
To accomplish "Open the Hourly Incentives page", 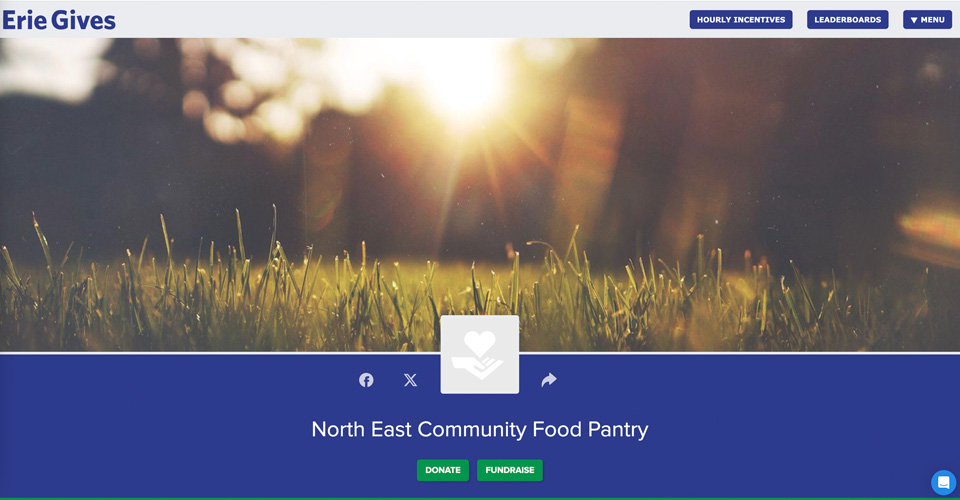I will coord(741,20).
